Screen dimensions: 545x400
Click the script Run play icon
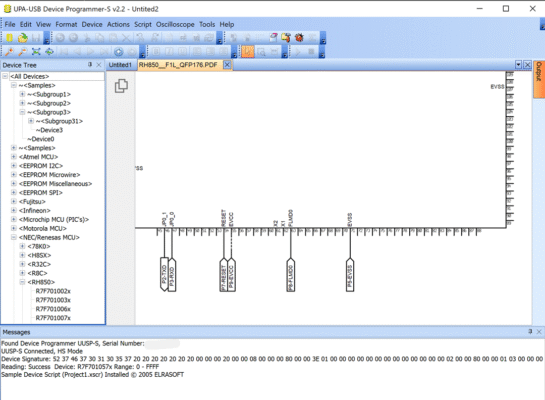coord(298,52)
